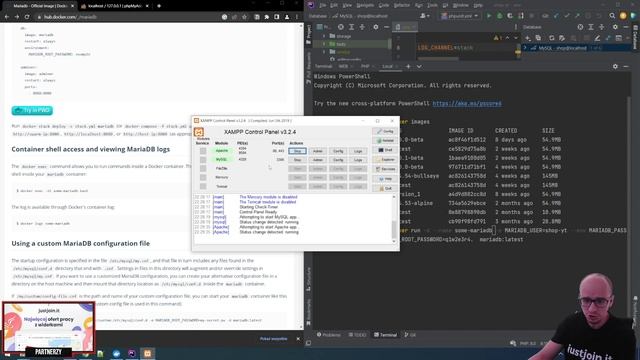Open Problems tool window at bottom bar

329,335
